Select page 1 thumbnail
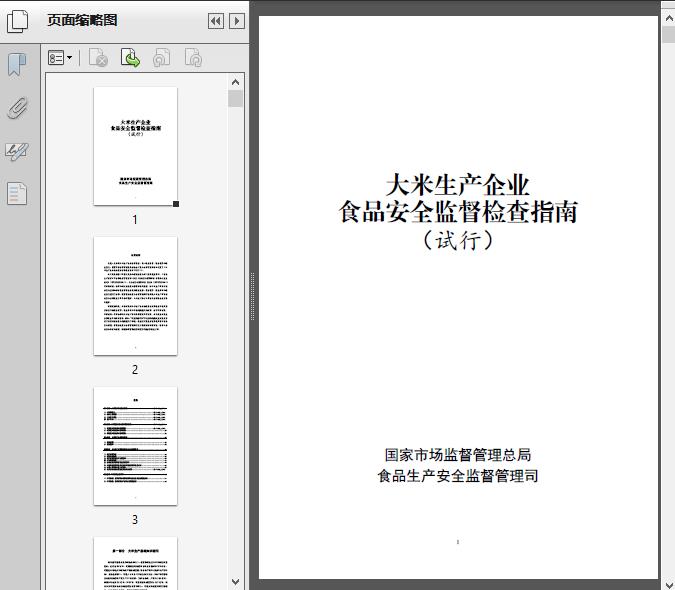This screenshot has height=590, width=675. (x=135, y=146)
